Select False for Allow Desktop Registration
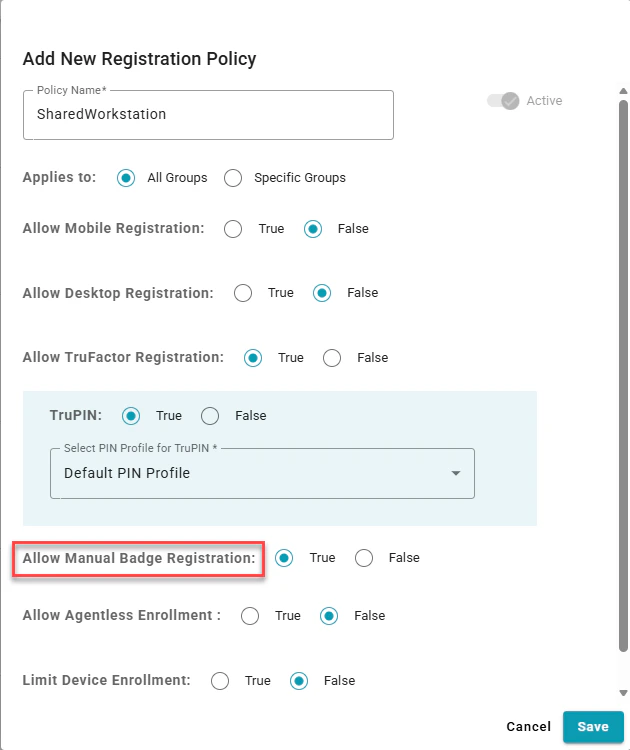The image size is (630, 750). 322,293
